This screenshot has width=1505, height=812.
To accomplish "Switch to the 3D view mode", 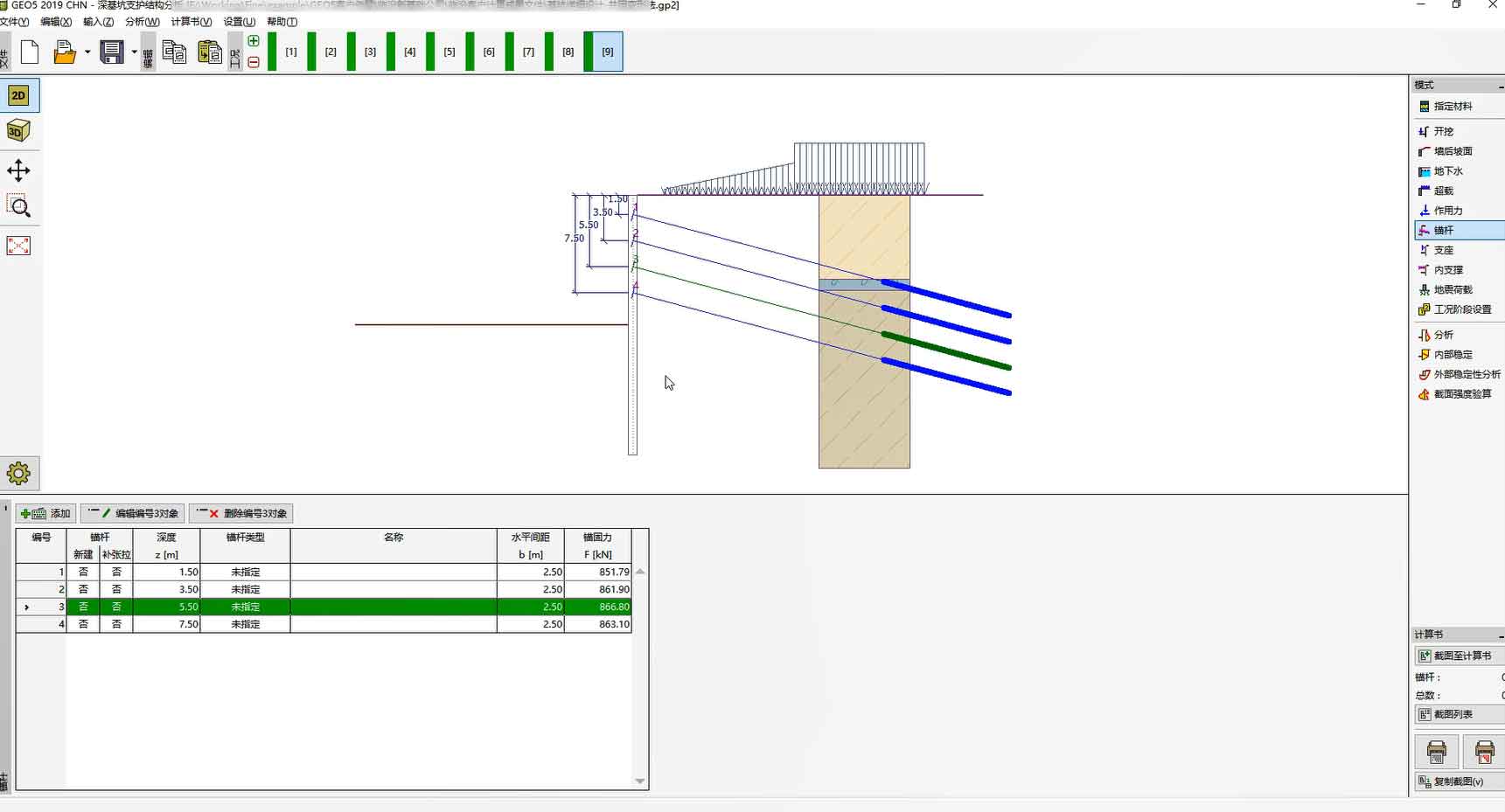I will 18,131.
